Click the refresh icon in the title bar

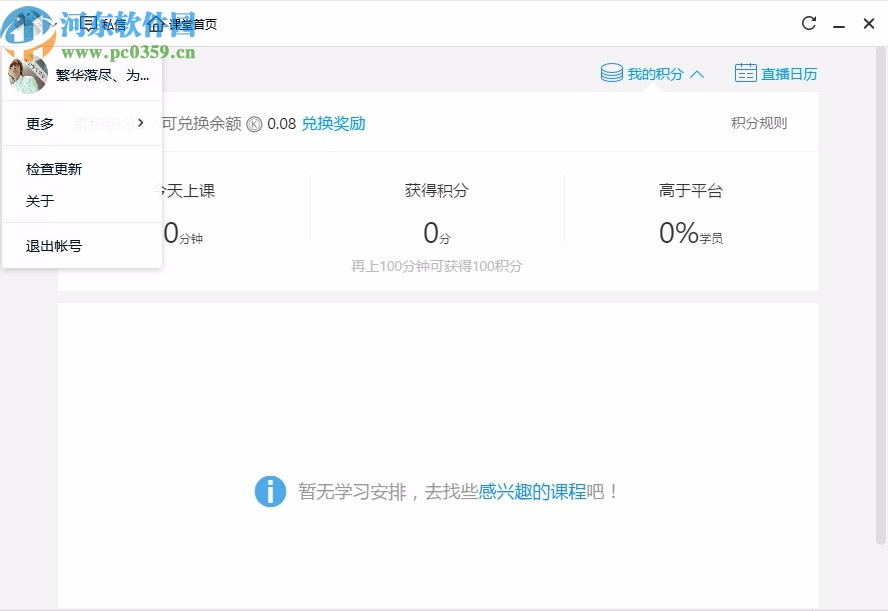tap(810, 22)
